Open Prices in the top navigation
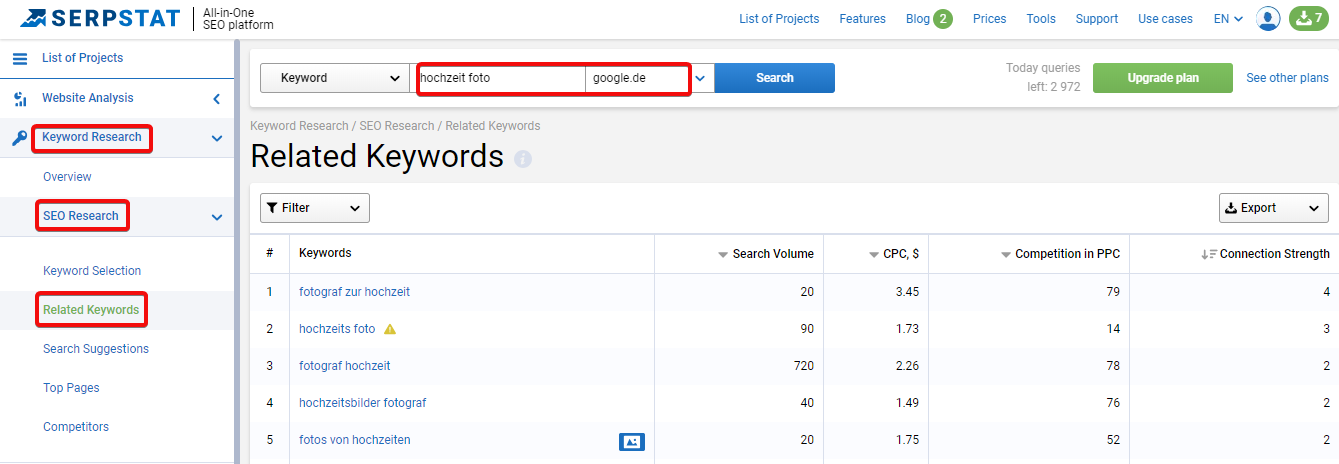The width and height of the screenshot is (1339, 464). coord(989,19)
